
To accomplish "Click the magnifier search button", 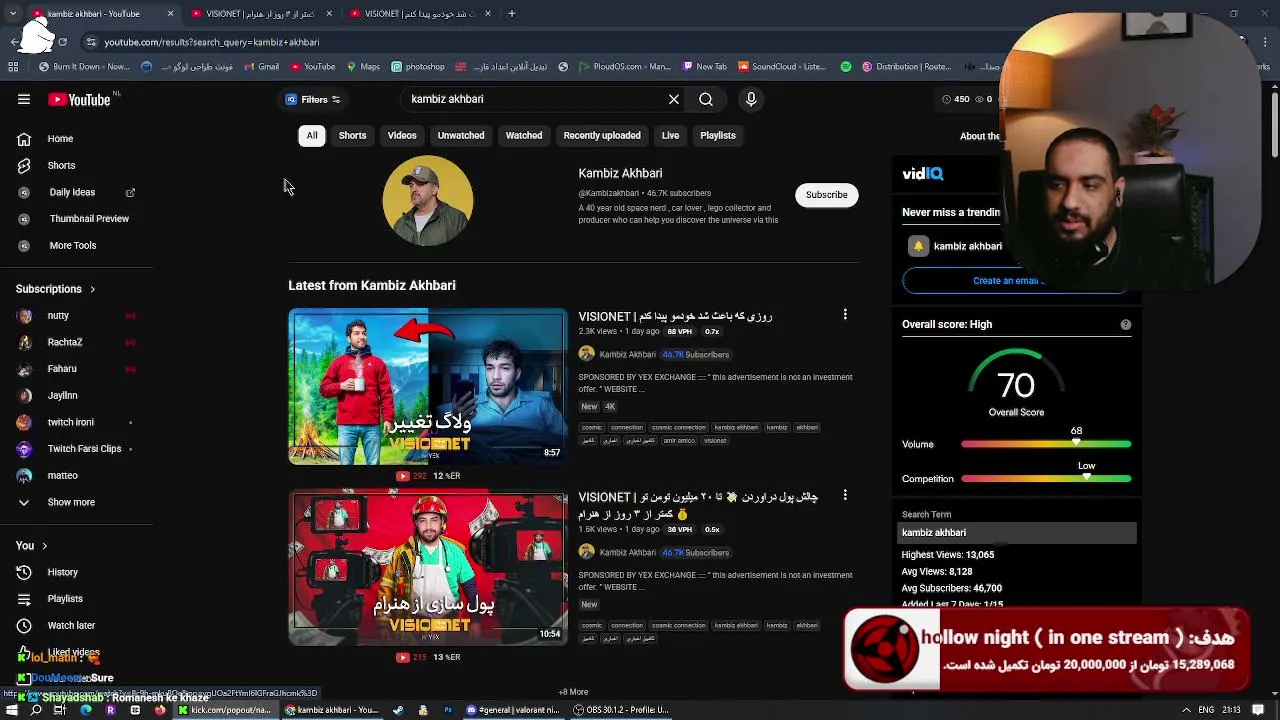I will click(x=706, y=99).
